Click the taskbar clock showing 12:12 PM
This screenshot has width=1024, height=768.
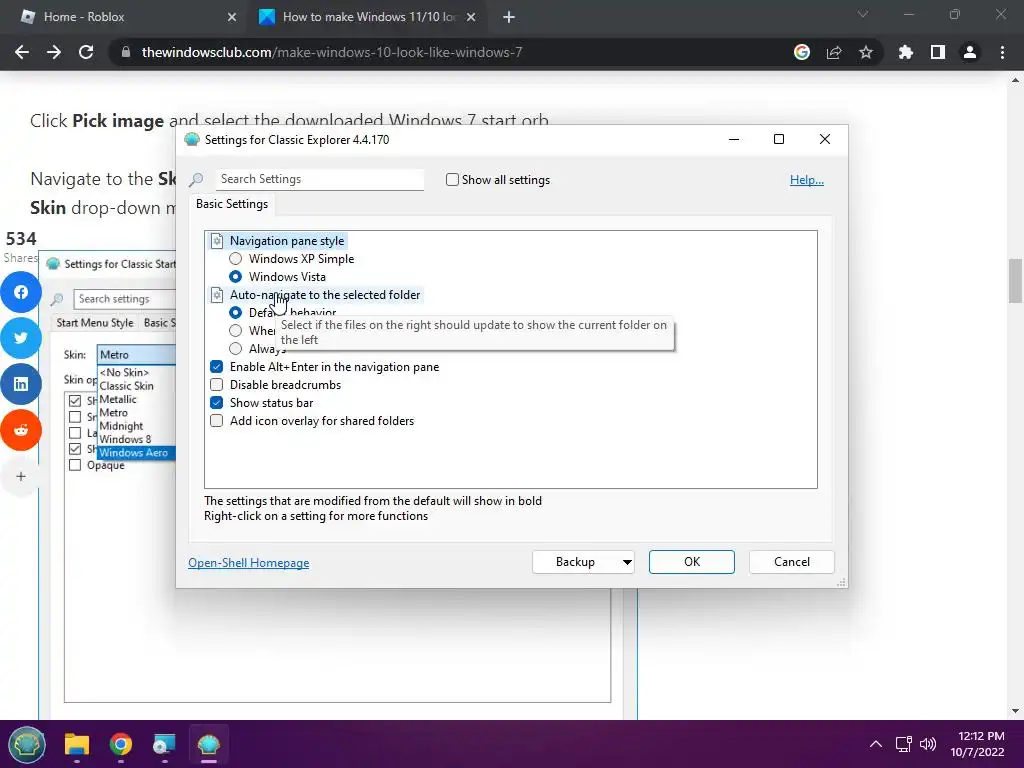978,744
